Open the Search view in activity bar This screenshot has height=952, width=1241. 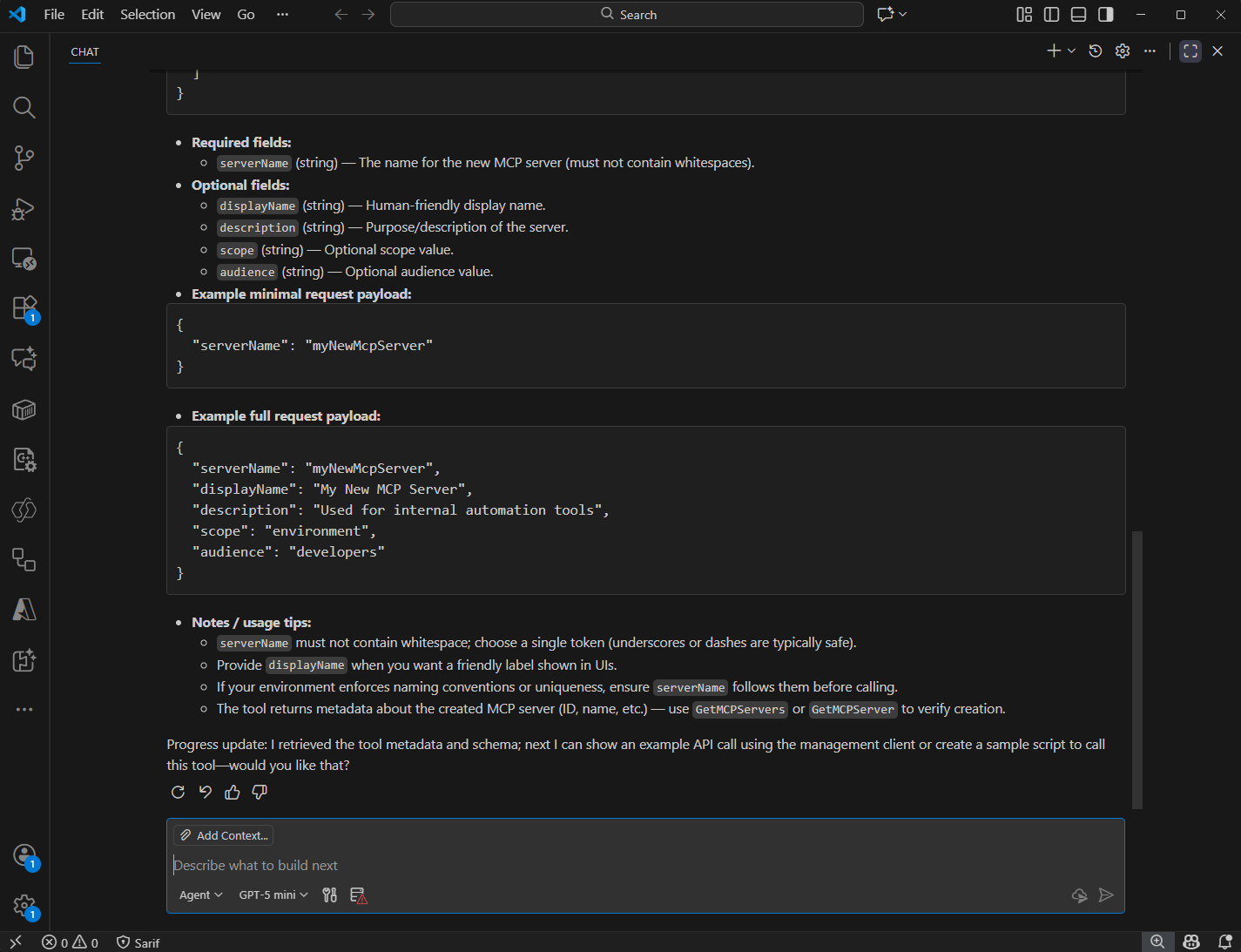click(x=24, y=108)
